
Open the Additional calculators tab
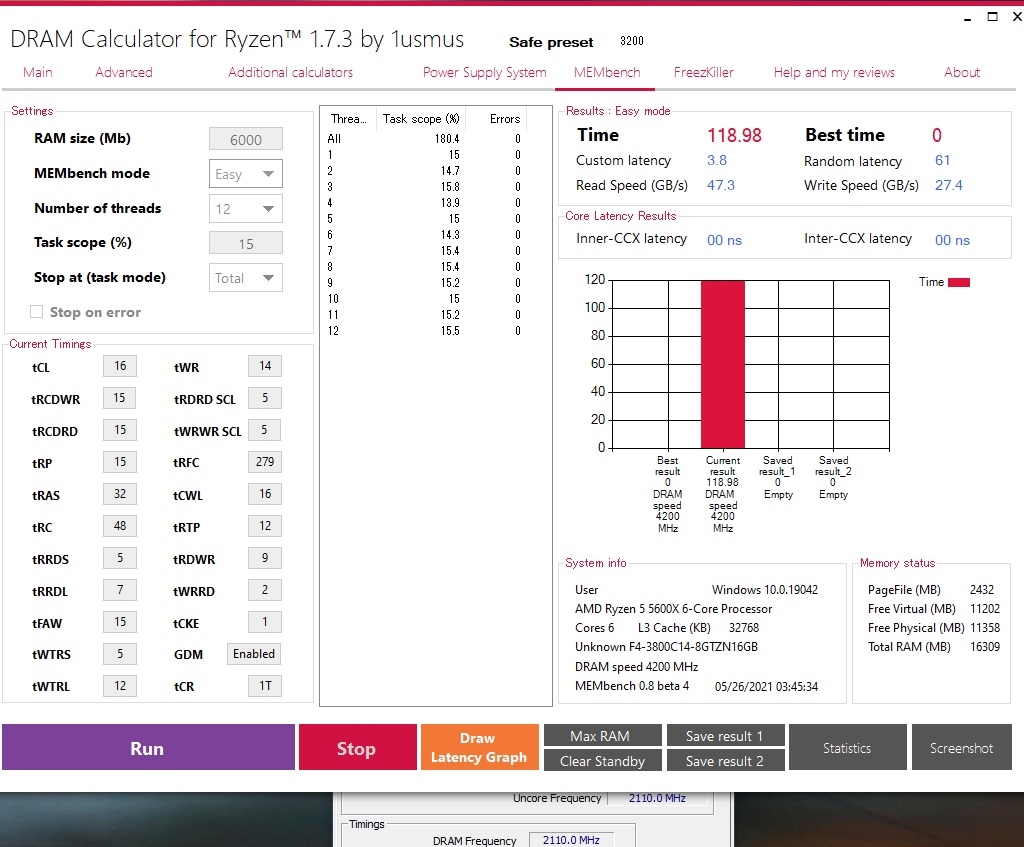(x=290, y=72)
